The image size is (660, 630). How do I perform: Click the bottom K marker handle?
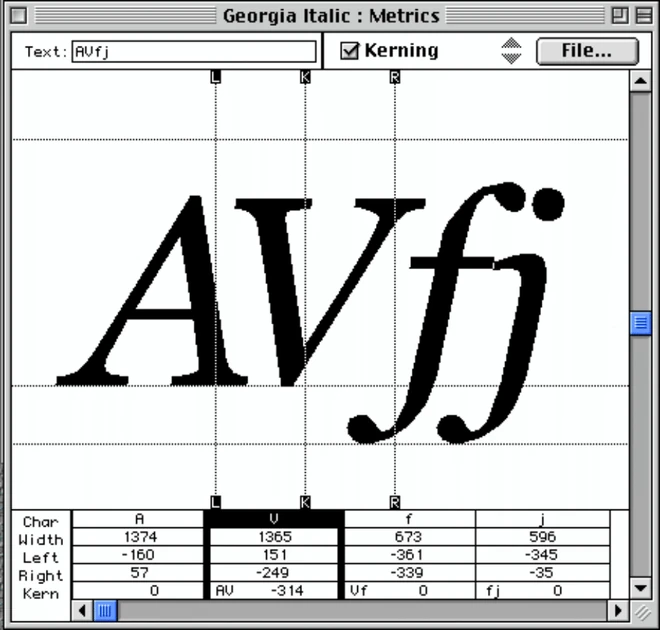[305, 502]
